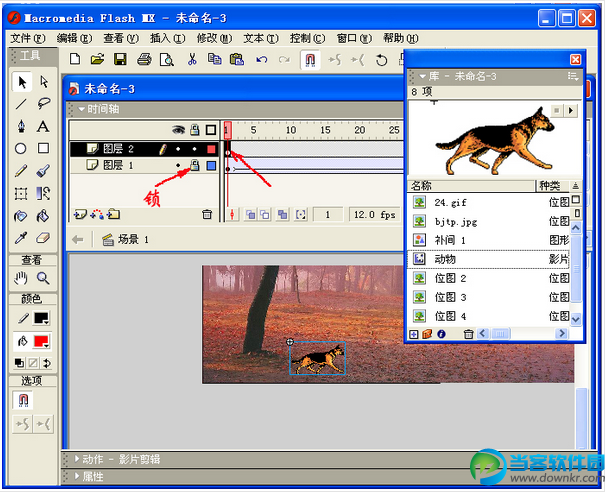This screenshot has width=606, height=492.
Task: Select the Free Transform tool
Action: tap(21, 193)
